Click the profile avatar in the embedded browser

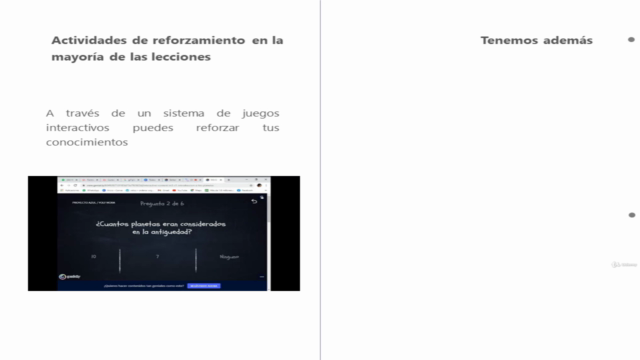[259, 185]
